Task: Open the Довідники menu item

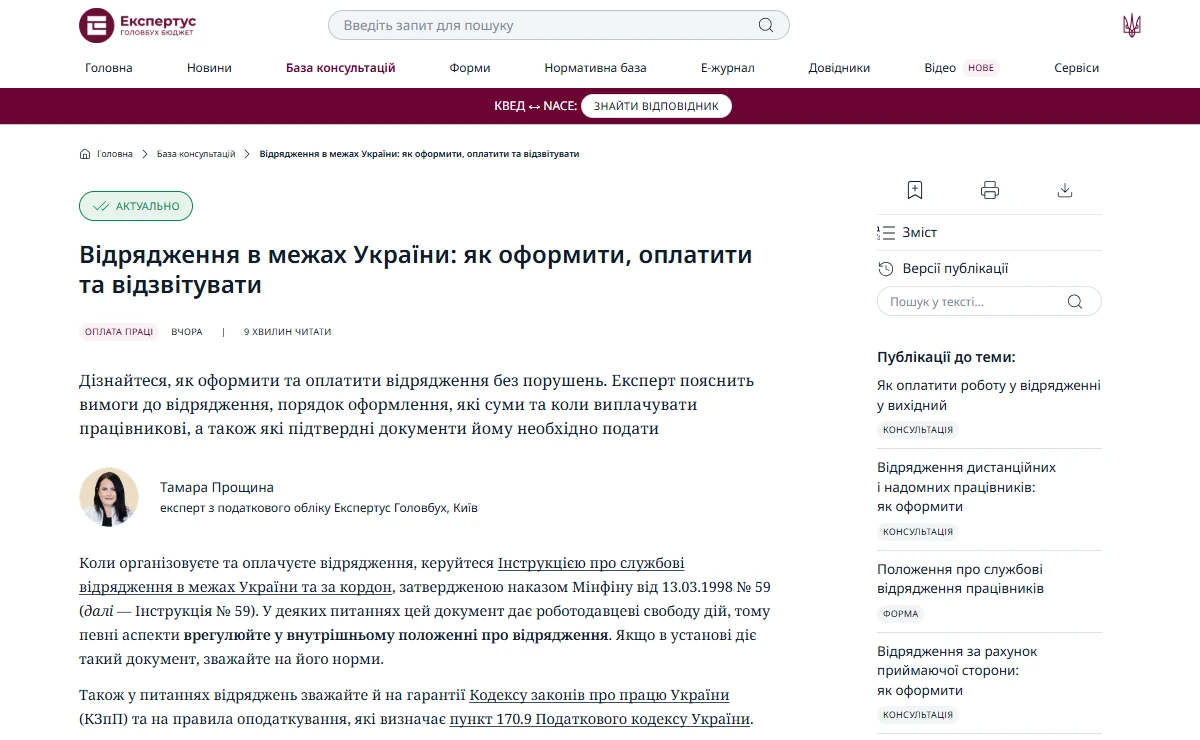Action: point(840,68)
